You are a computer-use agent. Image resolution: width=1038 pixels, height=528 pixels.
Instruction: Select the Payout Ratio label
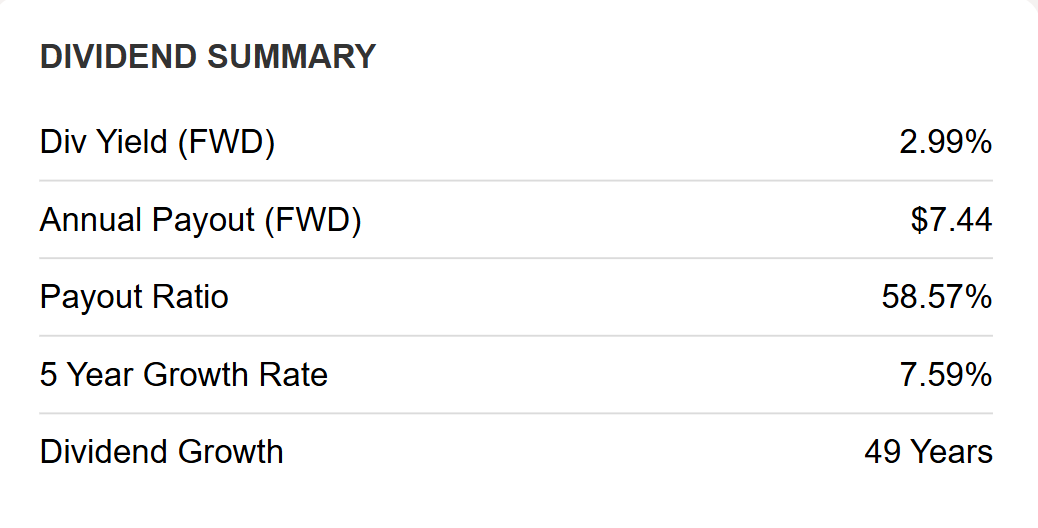(134, 296)
